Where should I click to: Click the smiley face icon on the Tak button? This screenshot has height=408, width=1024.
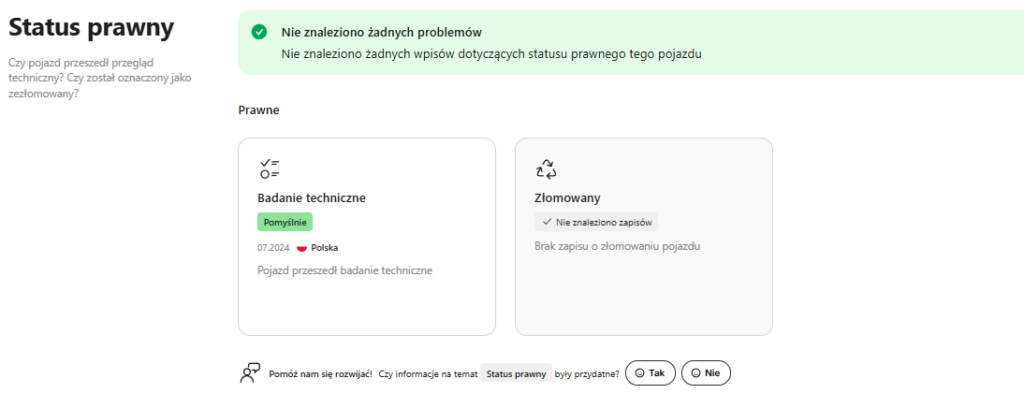[640, 373]
